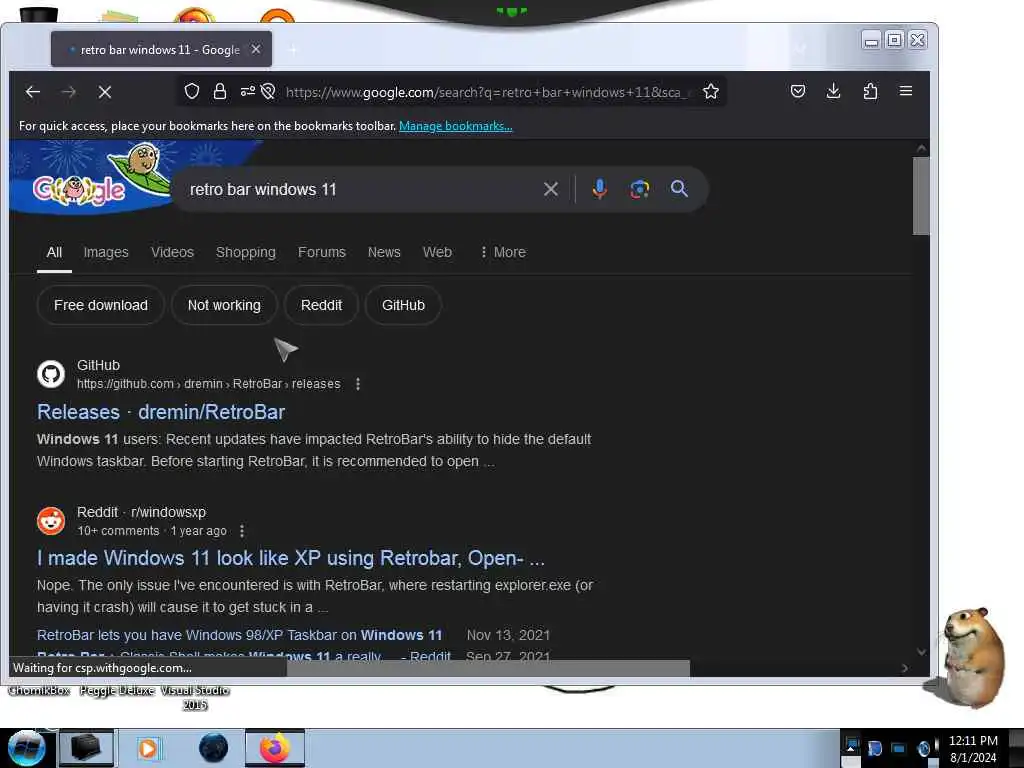This screenshot has height=768, width=1024.
Task: Go back to the previous page
Action: pos(33,92)
